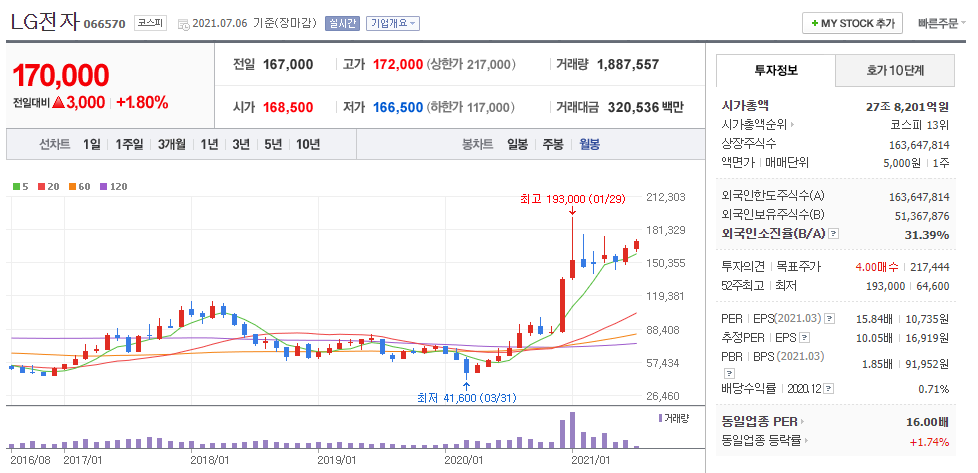Viewport: 978px width, 473px height.
Task: Click the 시가총액 value 27조 8,201억원
Action: coord(908,106)
